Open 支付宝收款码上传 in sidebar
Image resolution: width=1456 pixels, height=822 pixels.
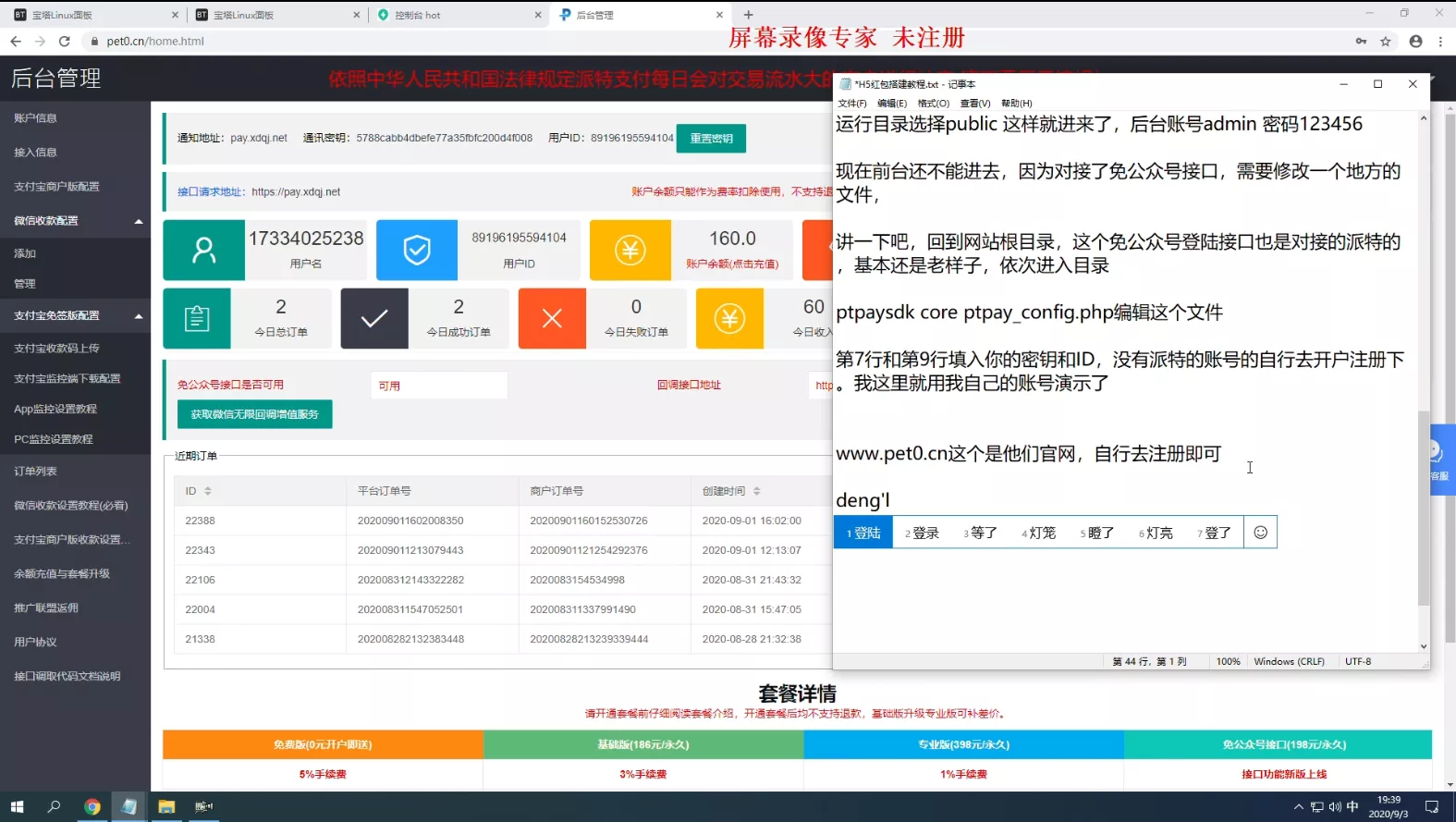point(56,349)
